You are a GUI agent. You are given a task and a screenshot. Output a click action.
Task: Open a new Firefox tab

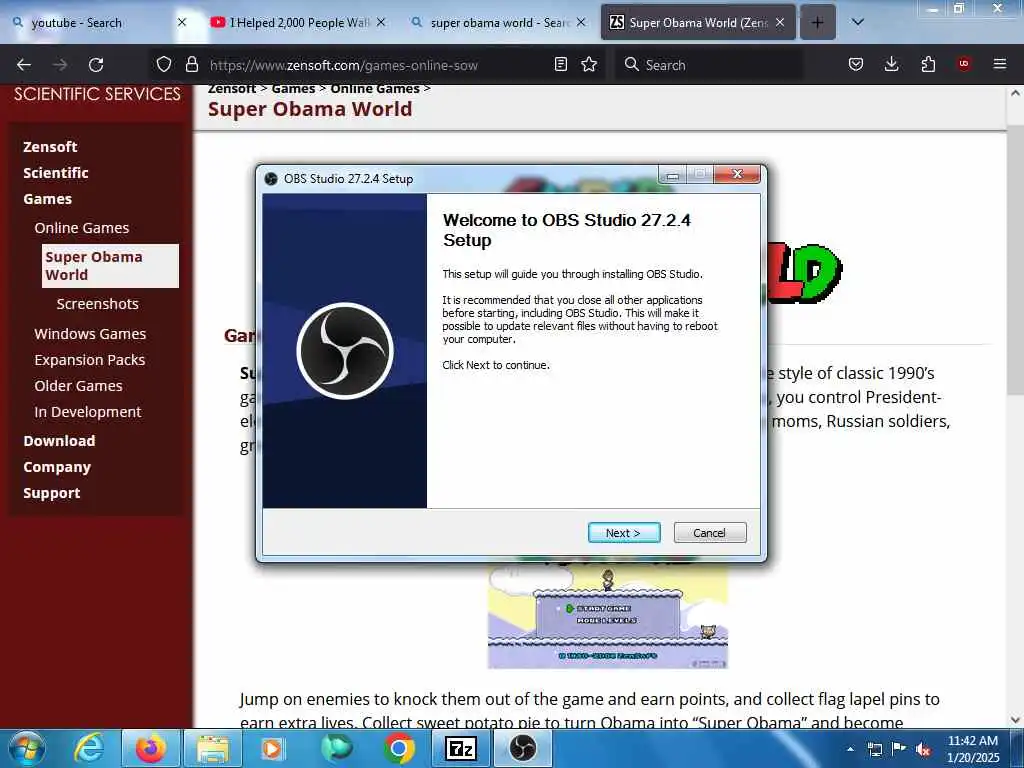pyautogui.click(x=818, y=22)
